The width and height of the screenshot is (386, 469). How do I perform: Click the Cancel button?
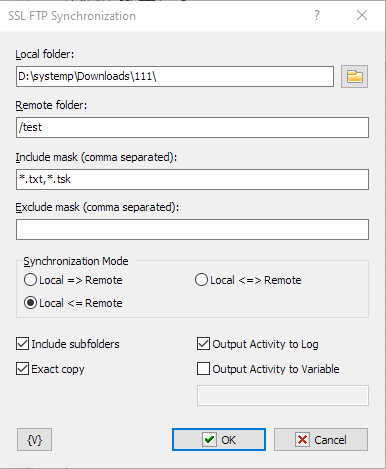point(321,440)
